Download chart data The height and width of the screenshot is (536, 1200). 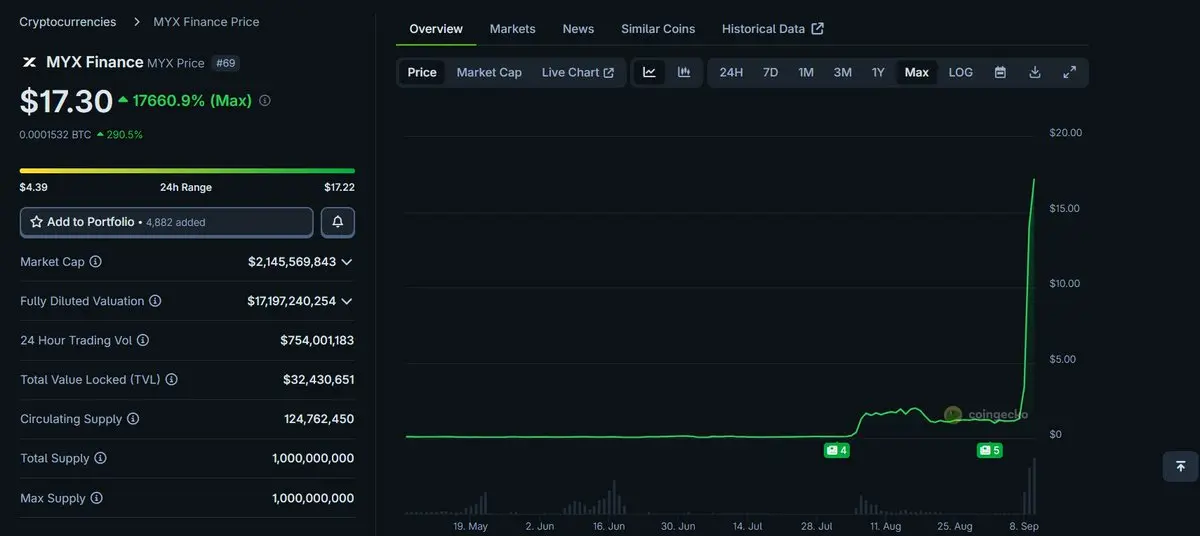tap(1035, 72)
